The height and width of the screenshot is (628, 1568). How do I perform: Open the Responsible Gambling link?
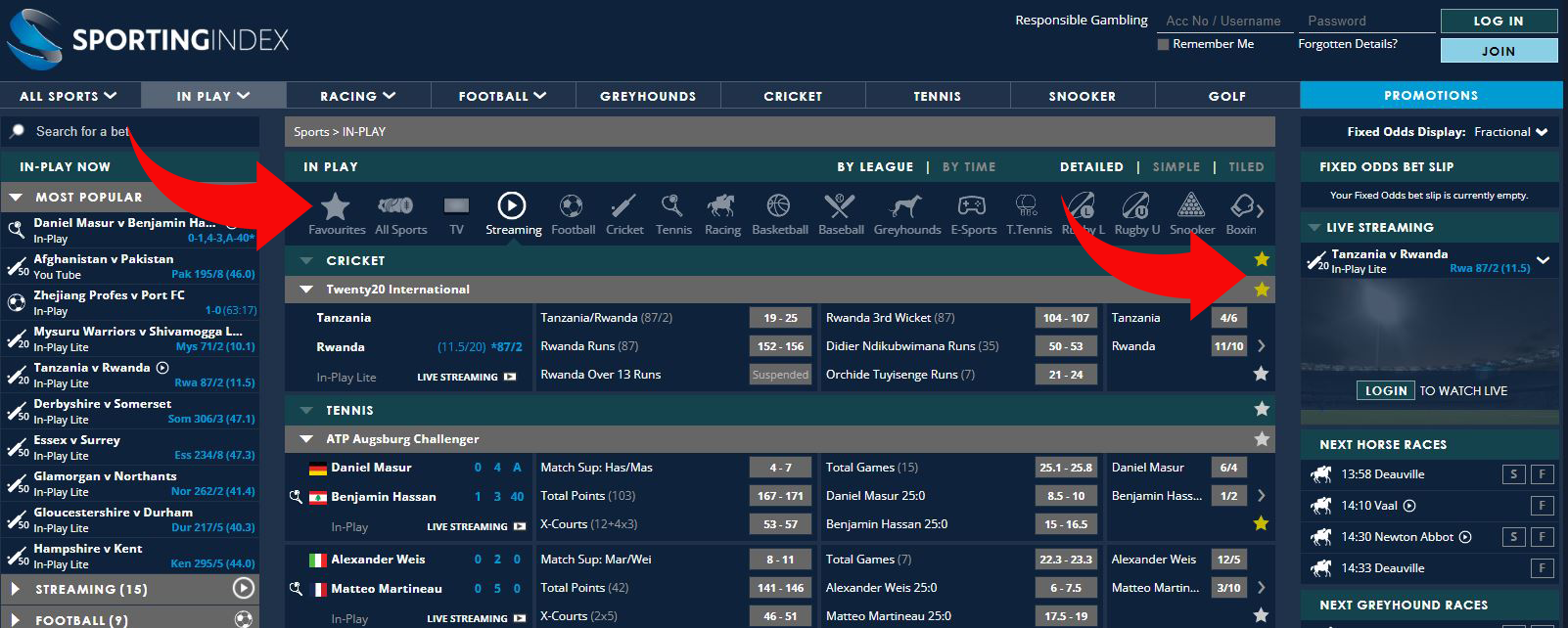click(1082, 20)
